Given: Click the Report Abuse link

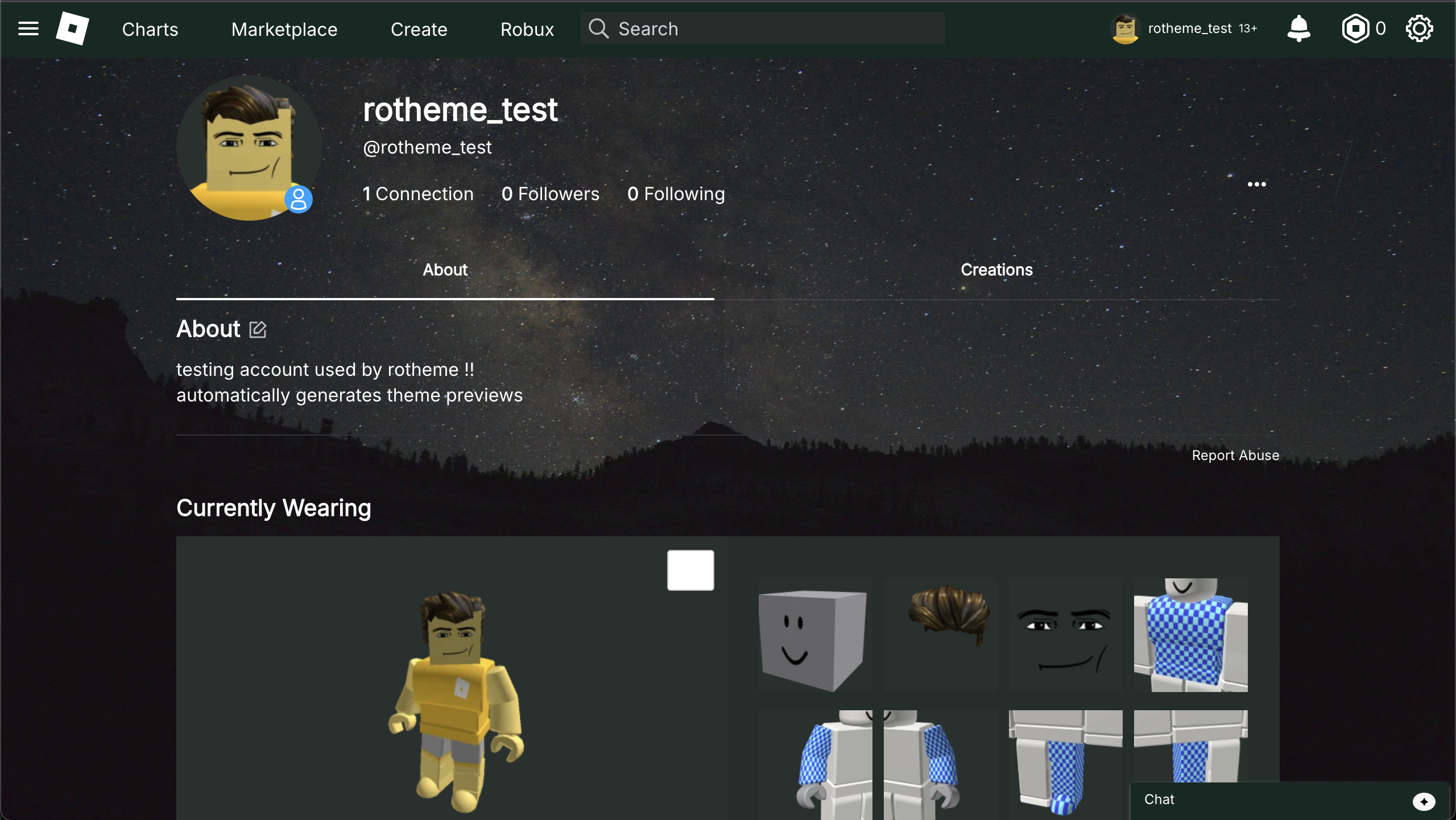Looking at the screenshot, I should click(1235, 455).
